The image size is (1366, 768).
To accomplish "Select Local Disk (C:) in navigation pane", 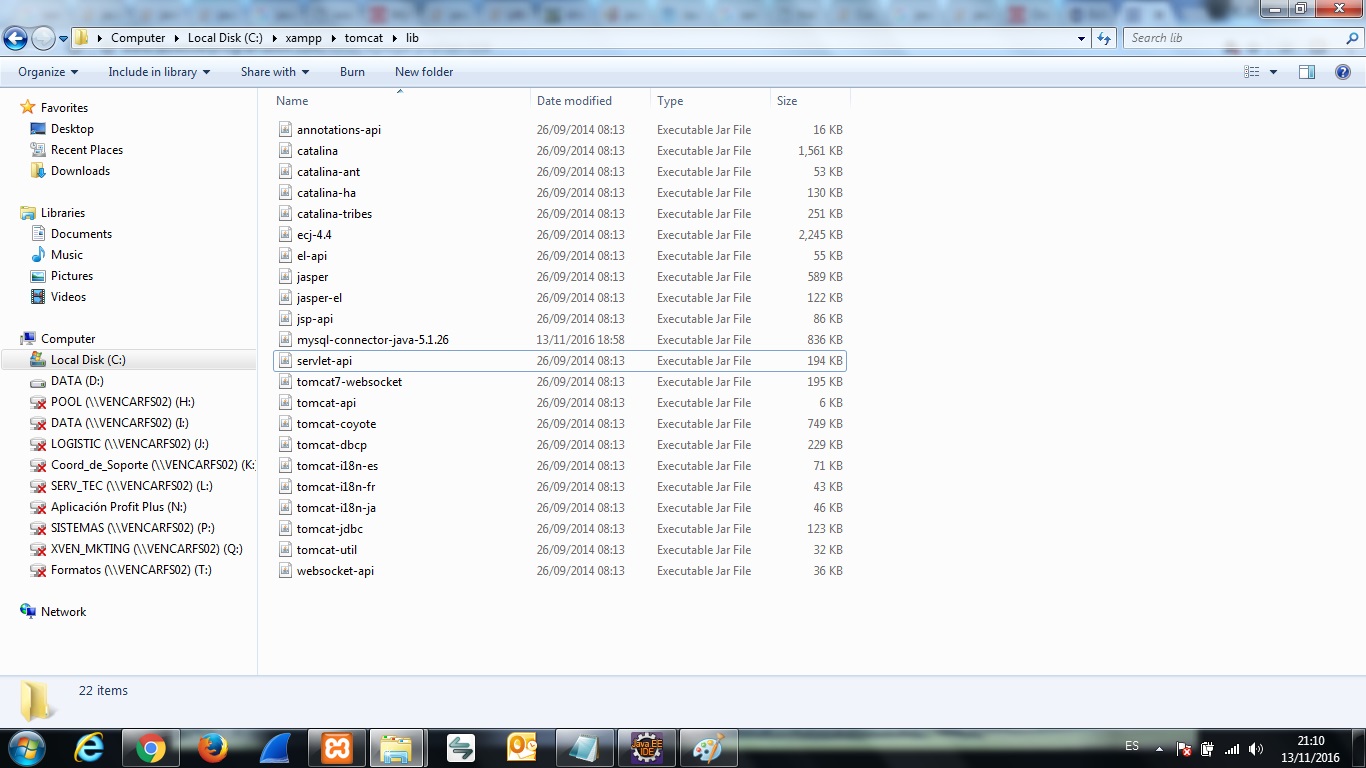I will tap(88, 360).
